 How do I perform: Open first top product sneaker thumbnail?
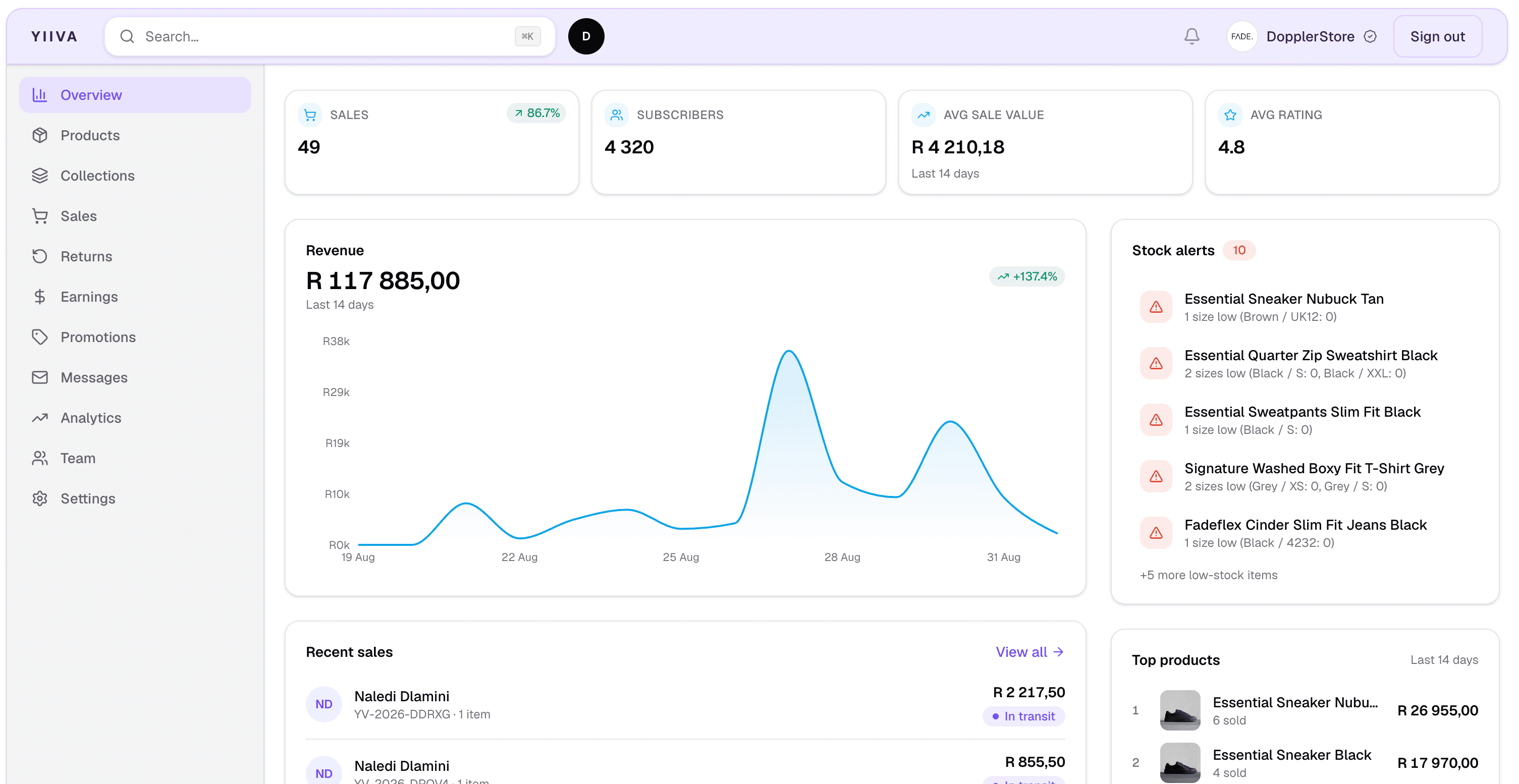pyautogui.click(x=1180, y=710)
